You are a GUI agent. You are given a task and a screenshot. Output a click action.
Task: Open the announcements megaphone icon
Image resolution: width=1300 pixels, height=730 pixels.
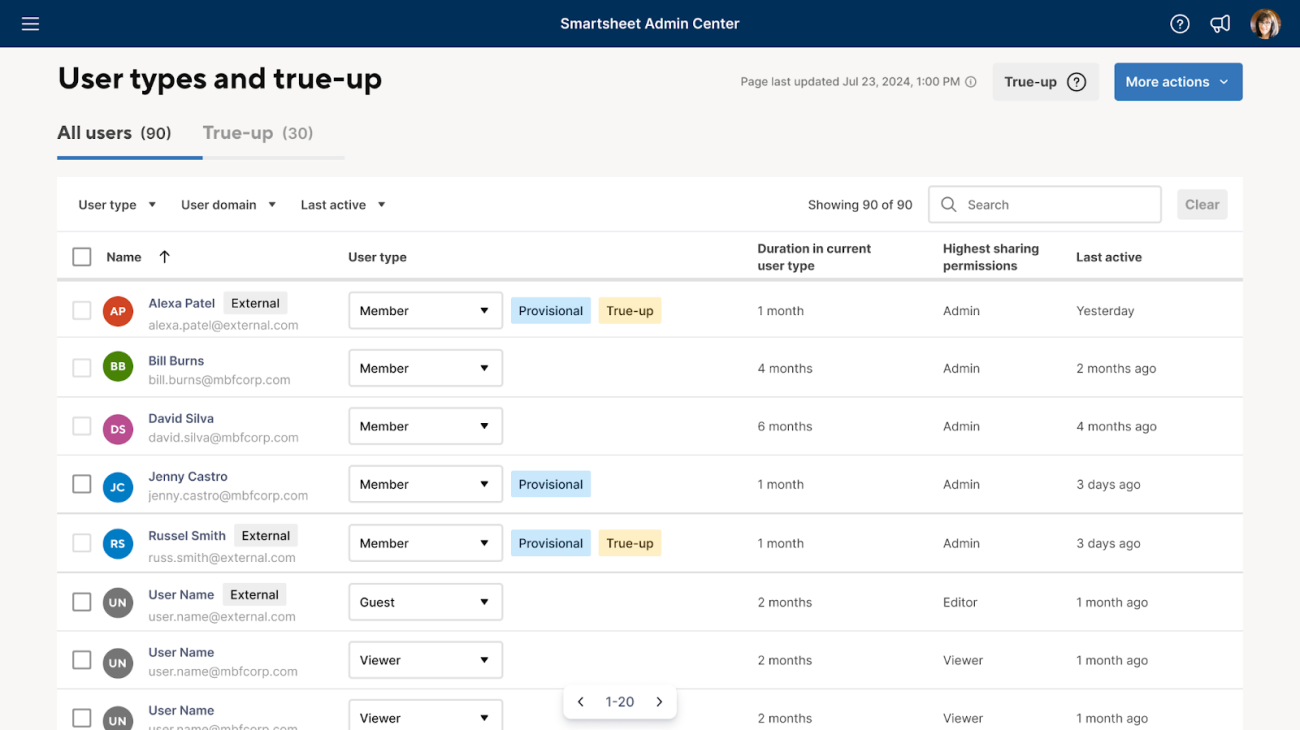coord(1220,23)
